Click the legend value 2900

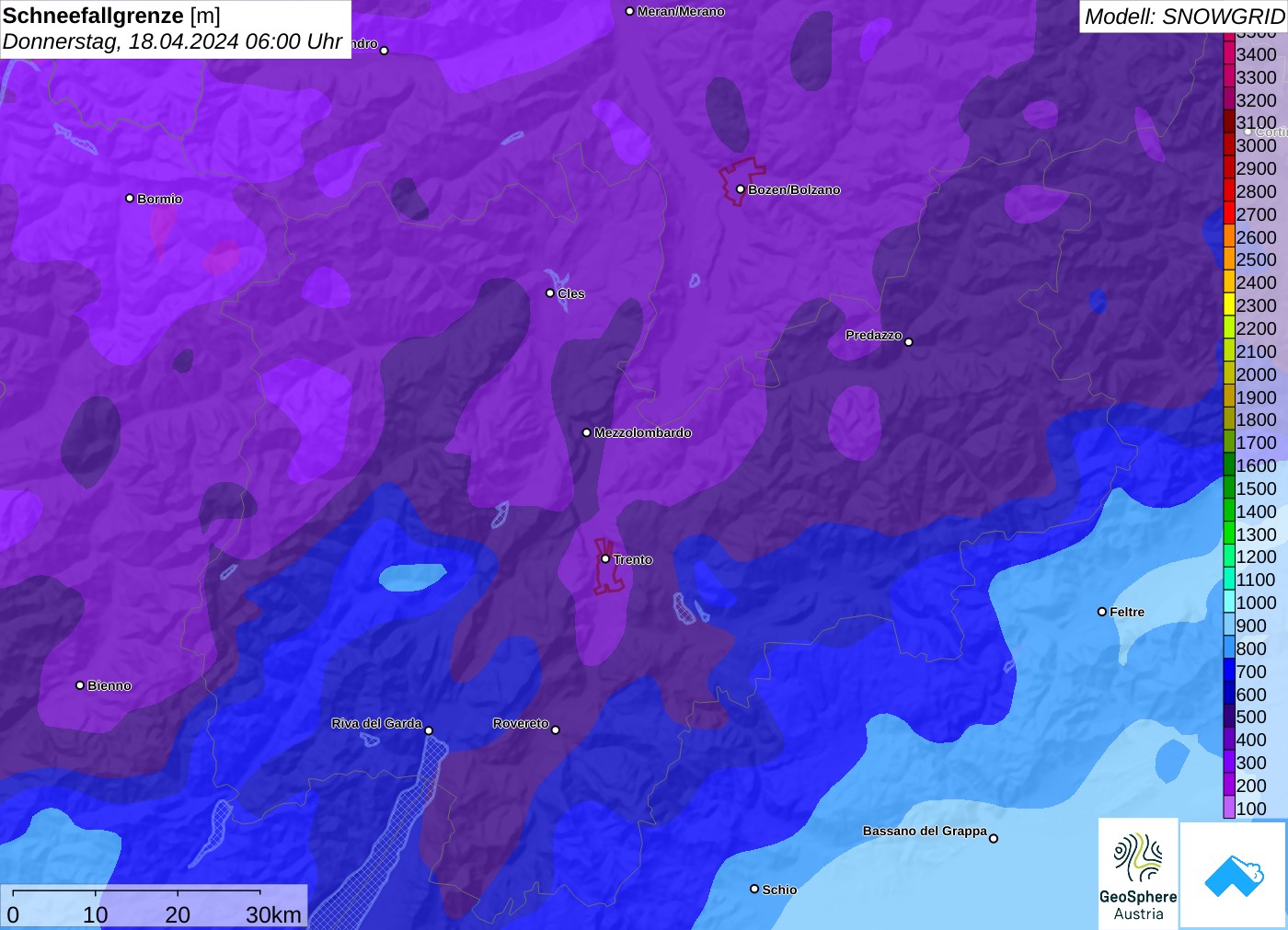pyautogui.click(x=1256, y=168)
